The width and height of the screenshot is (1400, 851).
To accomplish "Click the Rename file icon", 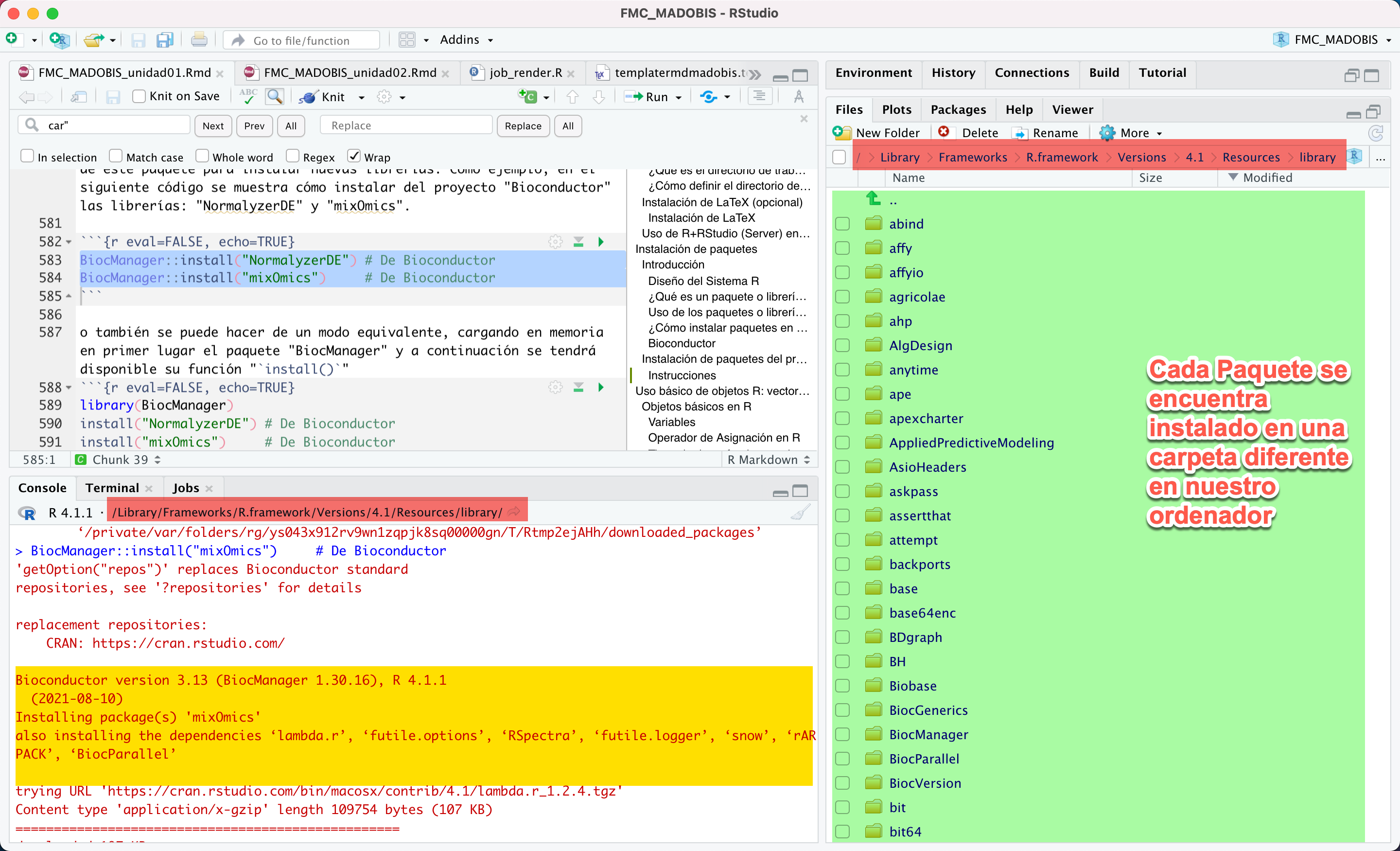I will pyautogui.click(x=1020, y=133).
